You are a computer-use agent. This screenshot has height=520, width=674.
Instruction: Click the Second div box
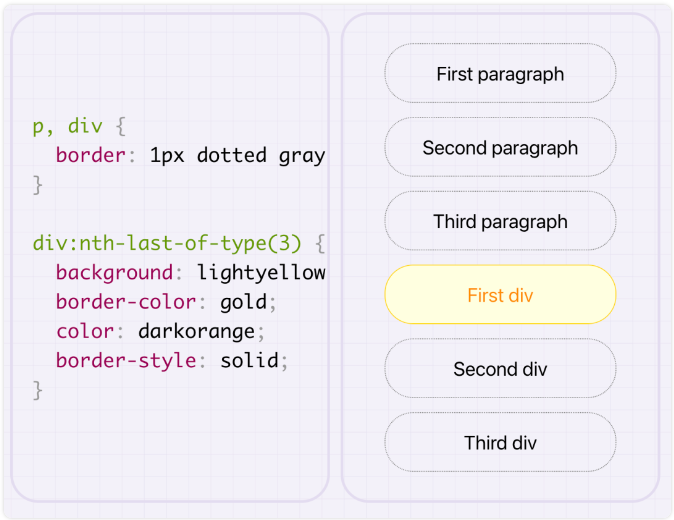coord(500,369)
